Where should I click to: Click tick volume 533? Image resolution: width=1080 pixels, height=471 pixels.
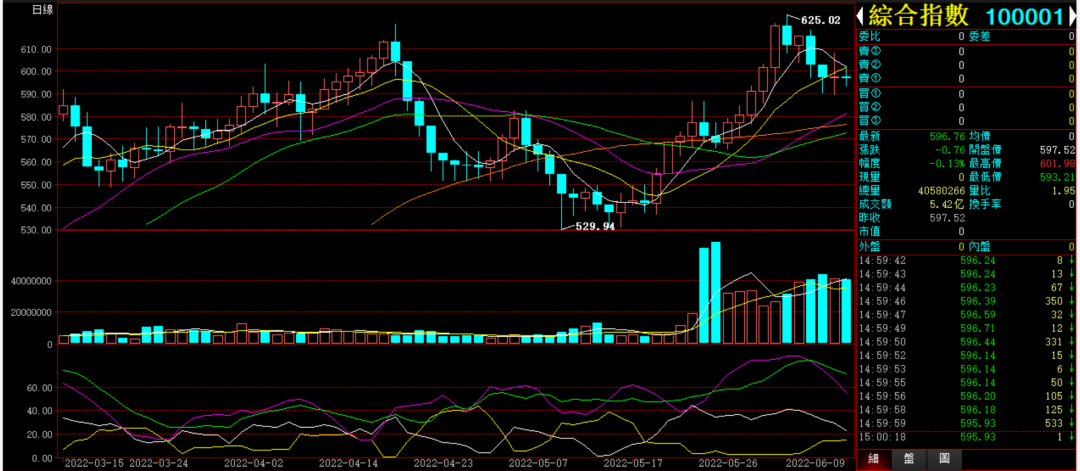click(1054, 423)
